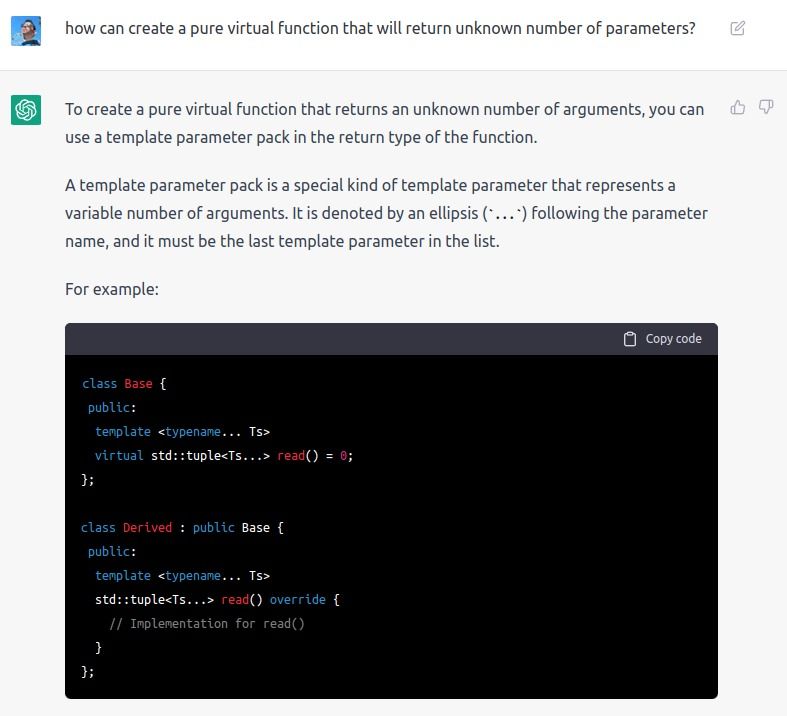This screenshot has width=787, height=716.
Task: Click the 'virtual' keyword in Base class
Action: pyautogui.click(x=119, y=456)
